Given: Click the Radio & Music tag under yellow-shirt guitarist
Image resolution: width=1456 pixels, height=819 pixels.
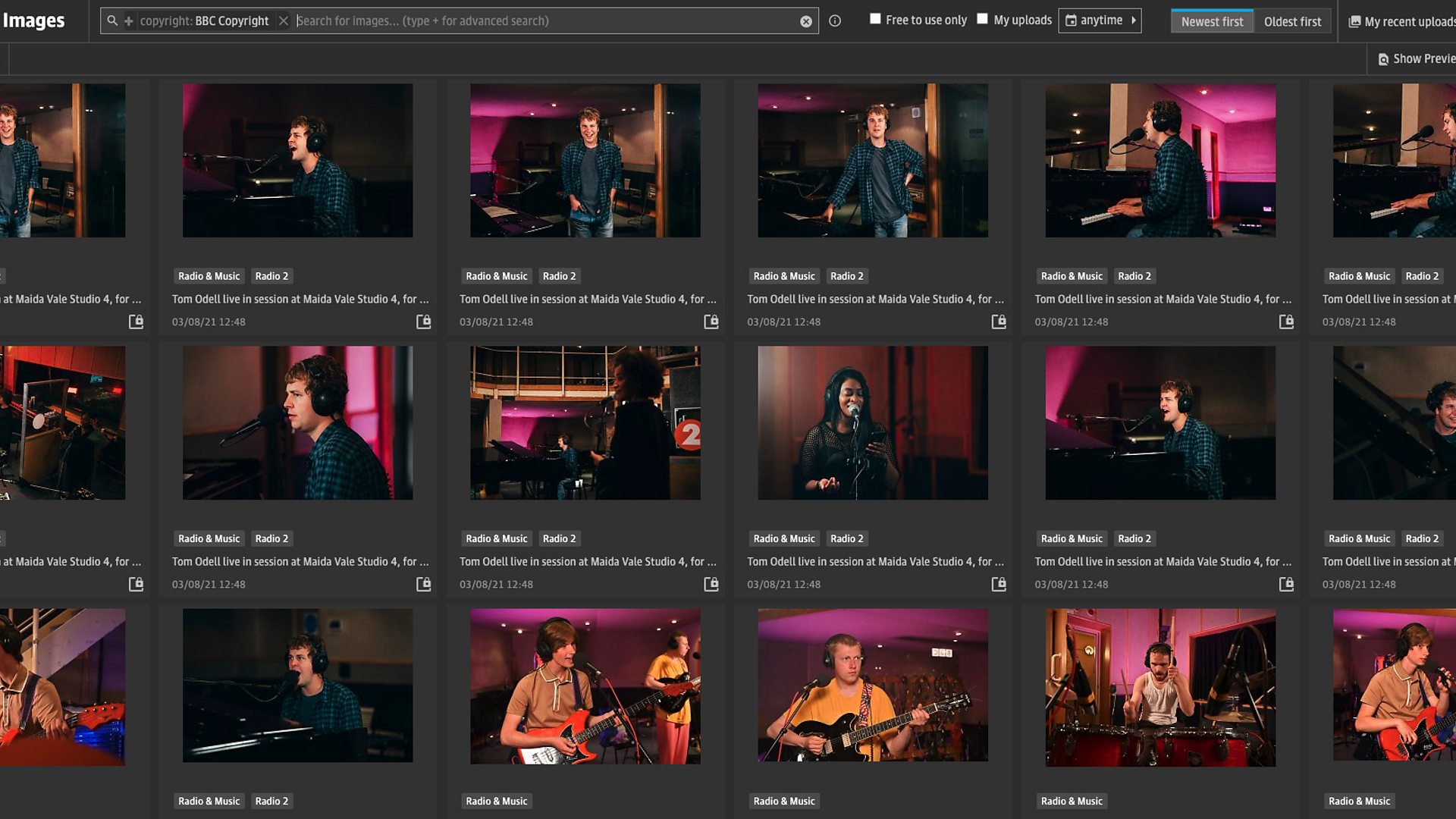Looking at the screenshot, I should click(x=784, y=801).
